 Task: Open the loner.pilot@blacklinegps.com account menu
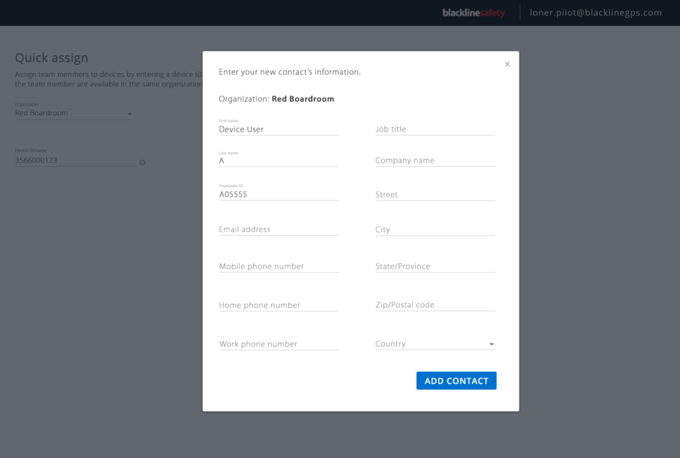[x=595, y=13]
